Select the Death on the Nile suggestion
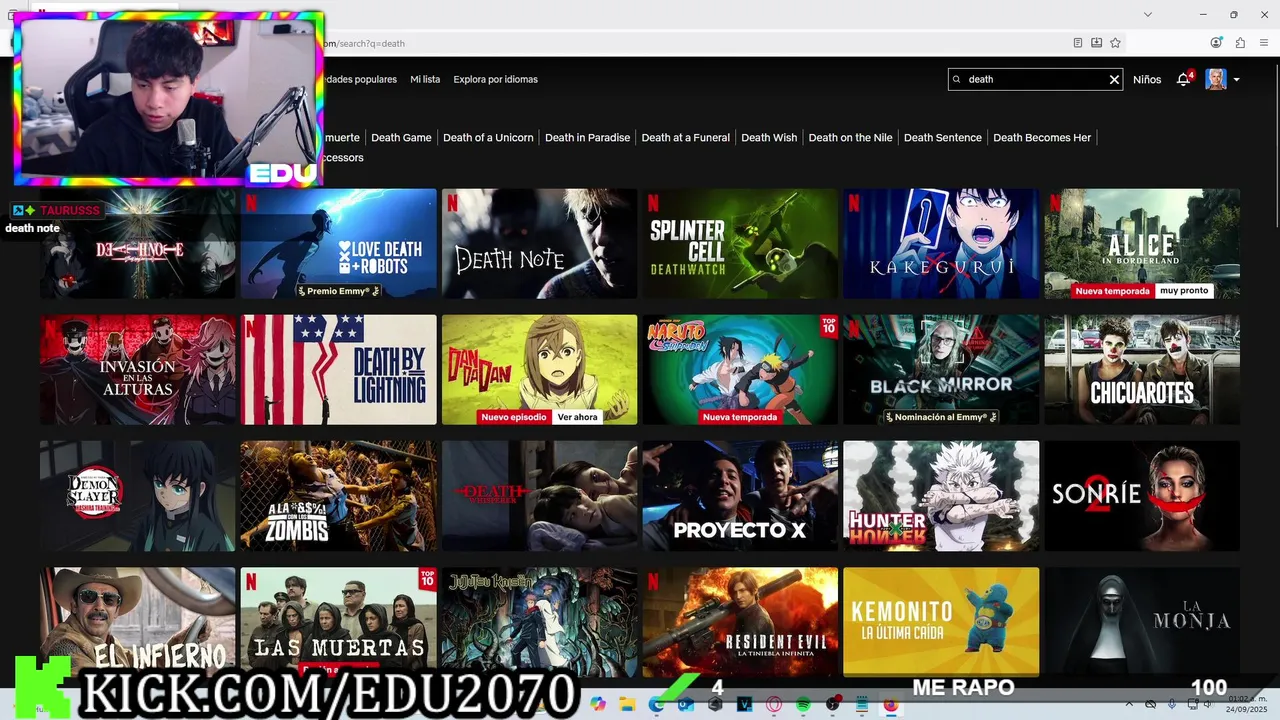 [x=850, y=137]
